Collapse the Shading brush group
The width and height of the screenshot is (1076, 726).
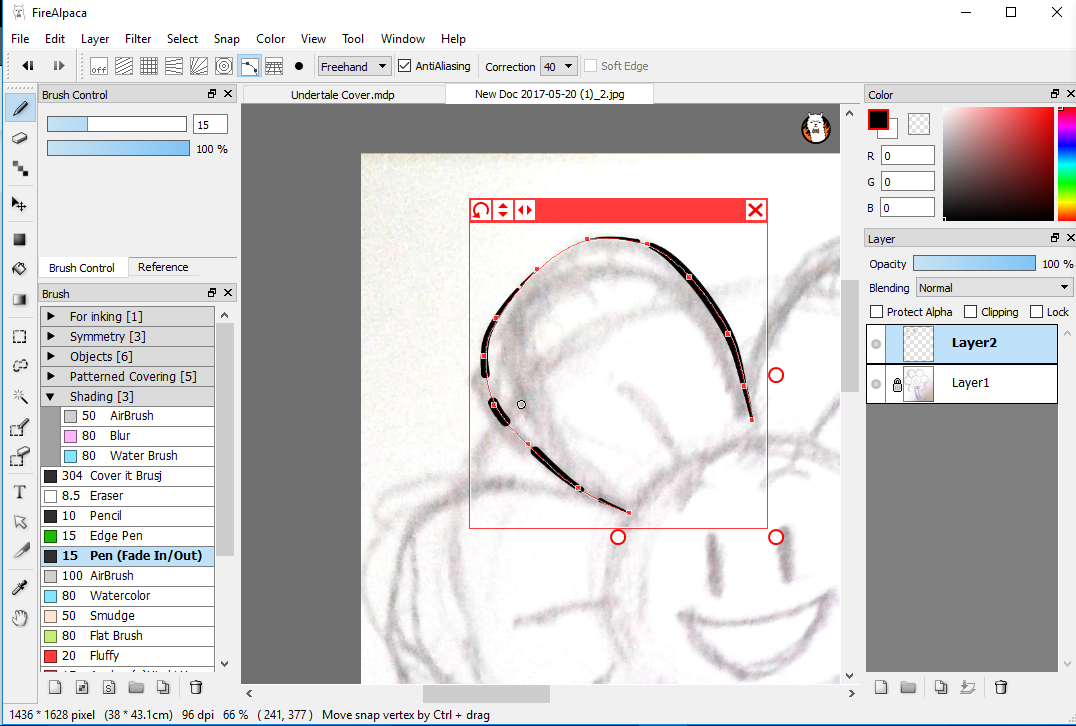click(51, 397)
